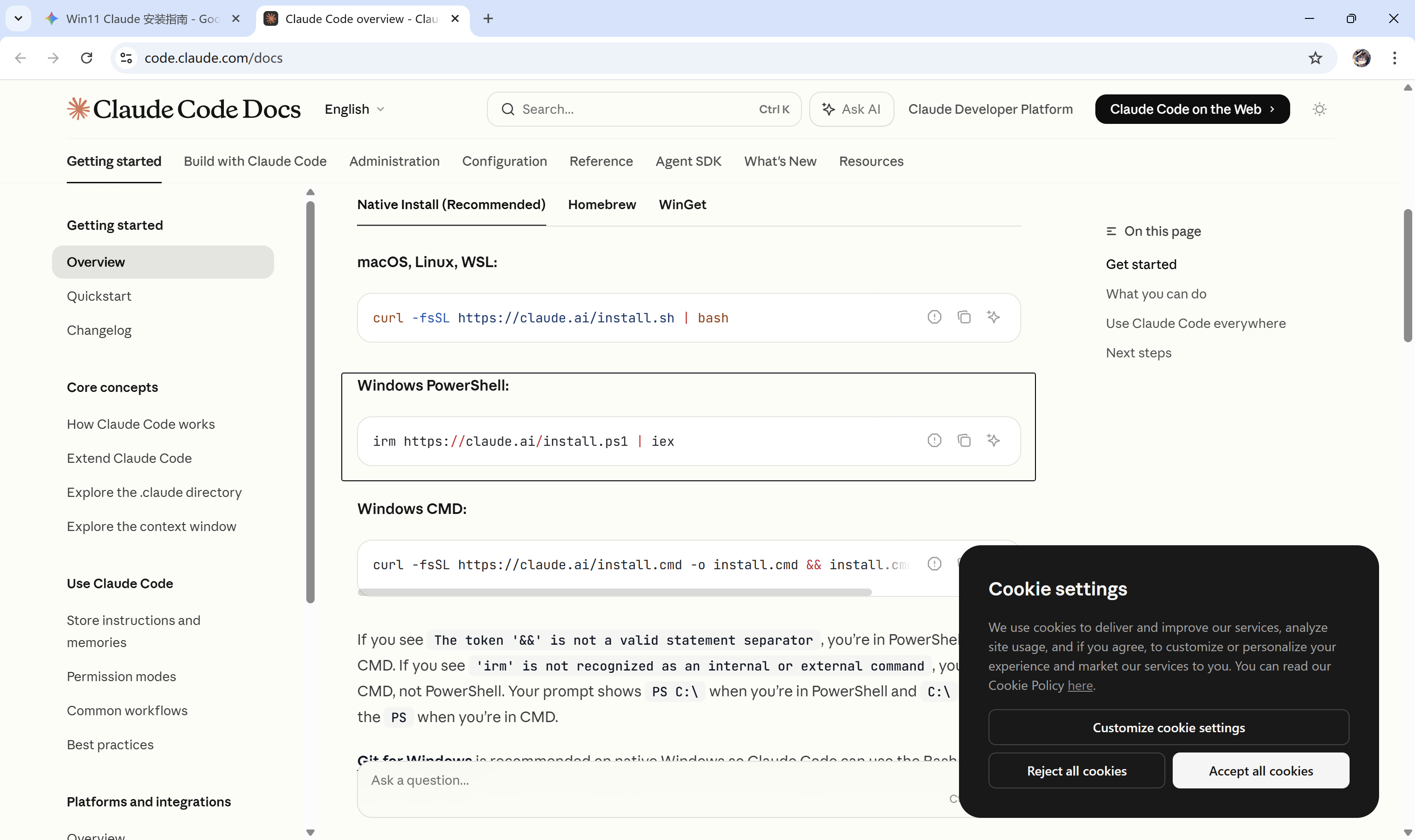Select the What's New tab
Screen dimensions: 1415x840
coord(780,161)
